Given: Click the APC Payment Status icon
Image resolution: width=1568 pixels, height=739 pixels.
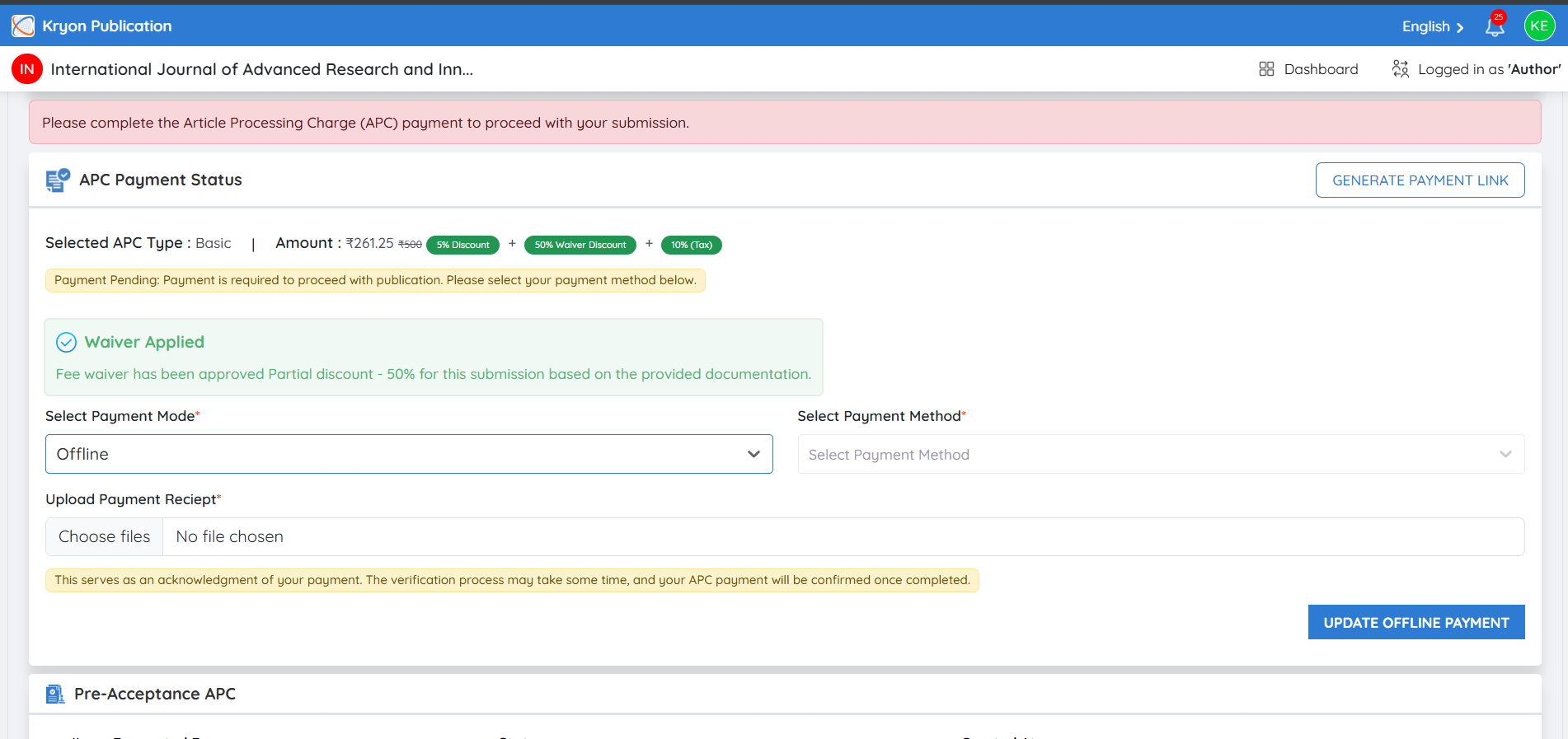Looking at the screenshot, I should pyautogui.click(x=58, y=180).
